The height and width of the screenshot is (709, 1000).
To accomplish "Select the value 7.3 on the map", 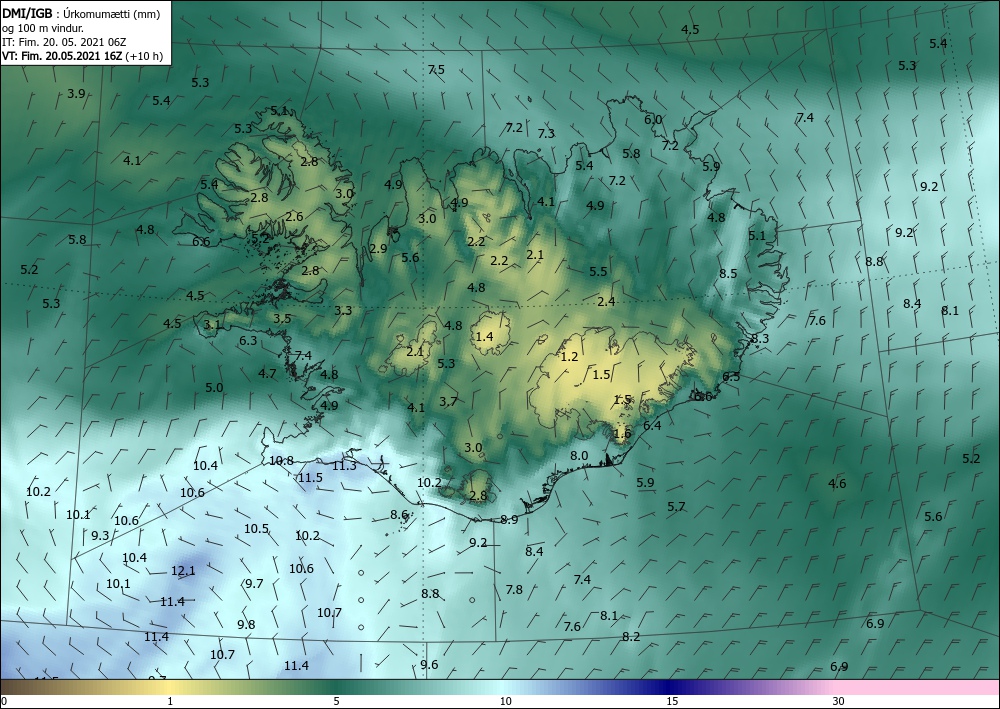I will click(x=546, y=133).
